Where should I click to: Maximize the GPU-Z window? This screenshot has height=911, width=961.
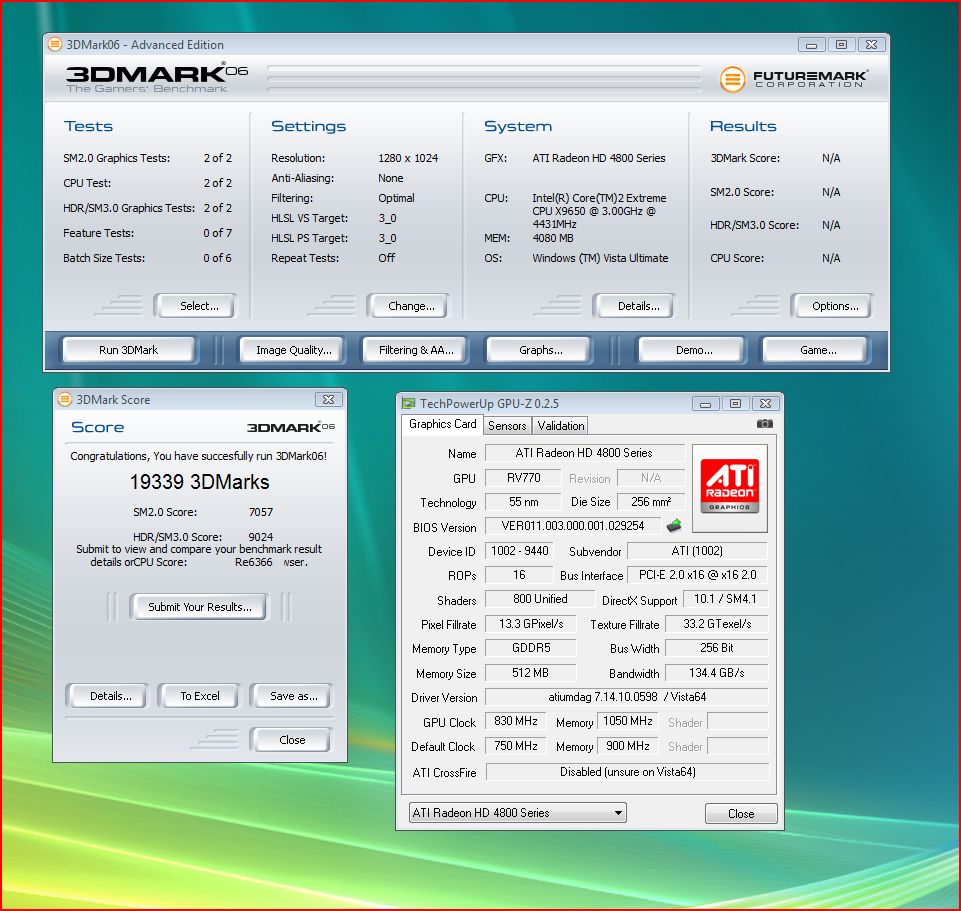point(735,403)
